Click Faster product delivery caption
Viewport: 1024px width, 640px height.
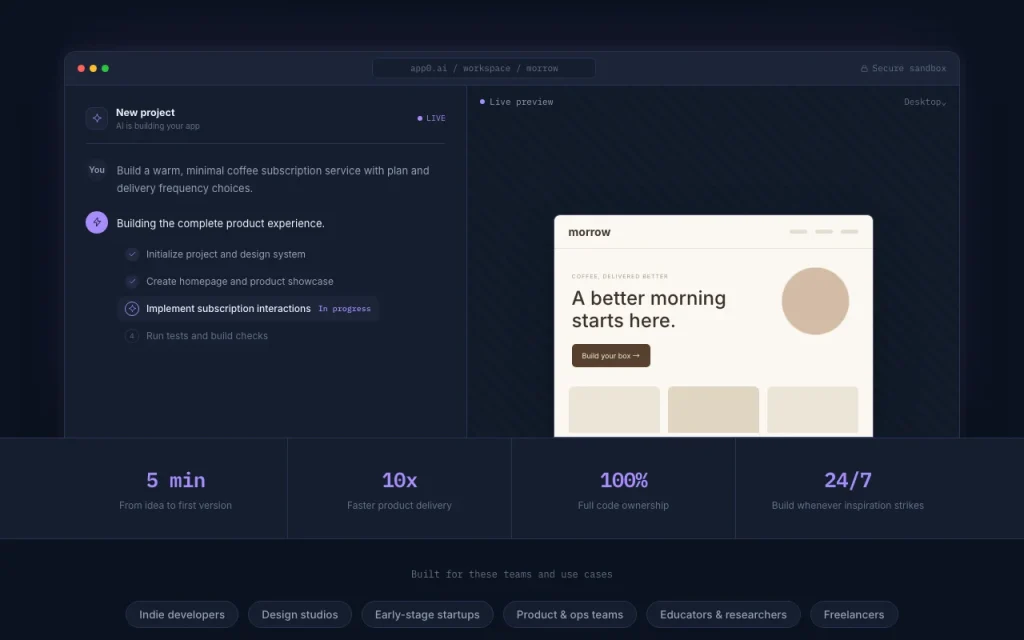(x=399, y=505)
